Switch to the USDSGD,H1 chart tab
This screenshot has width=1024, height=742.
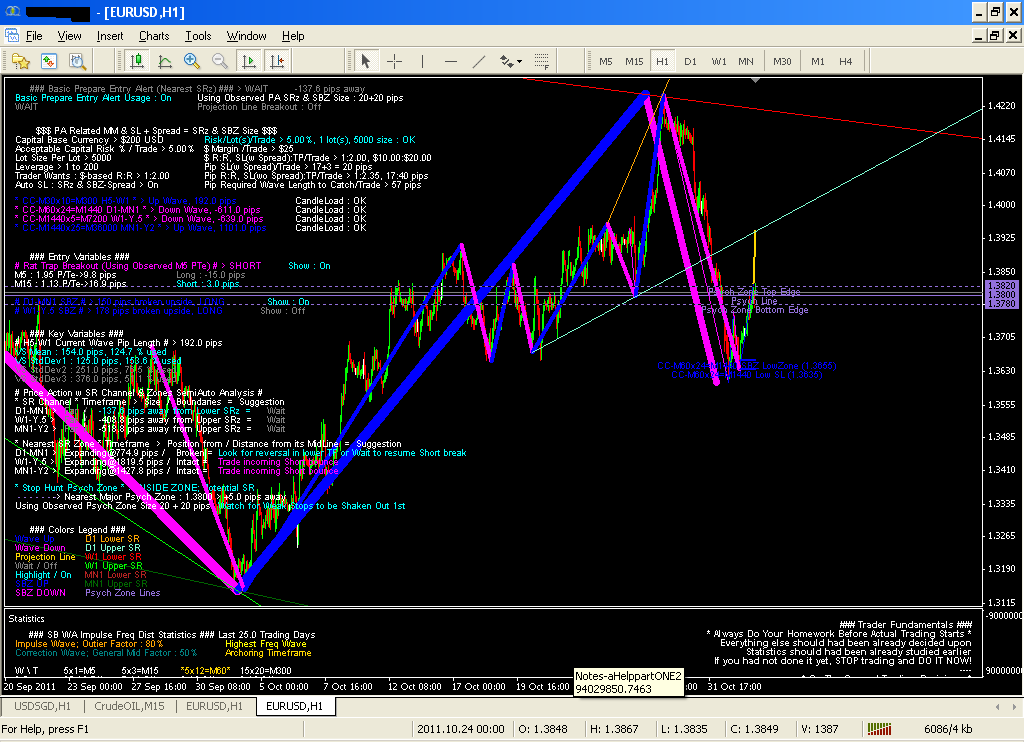(42, 706)
